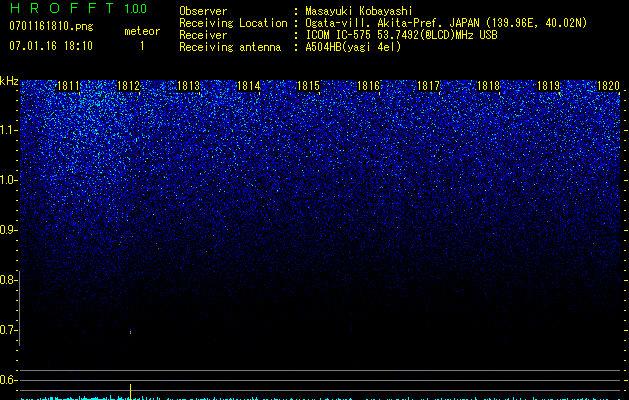Click the 1813 time marker
The image size is (629, 400).
click(188, 86)
